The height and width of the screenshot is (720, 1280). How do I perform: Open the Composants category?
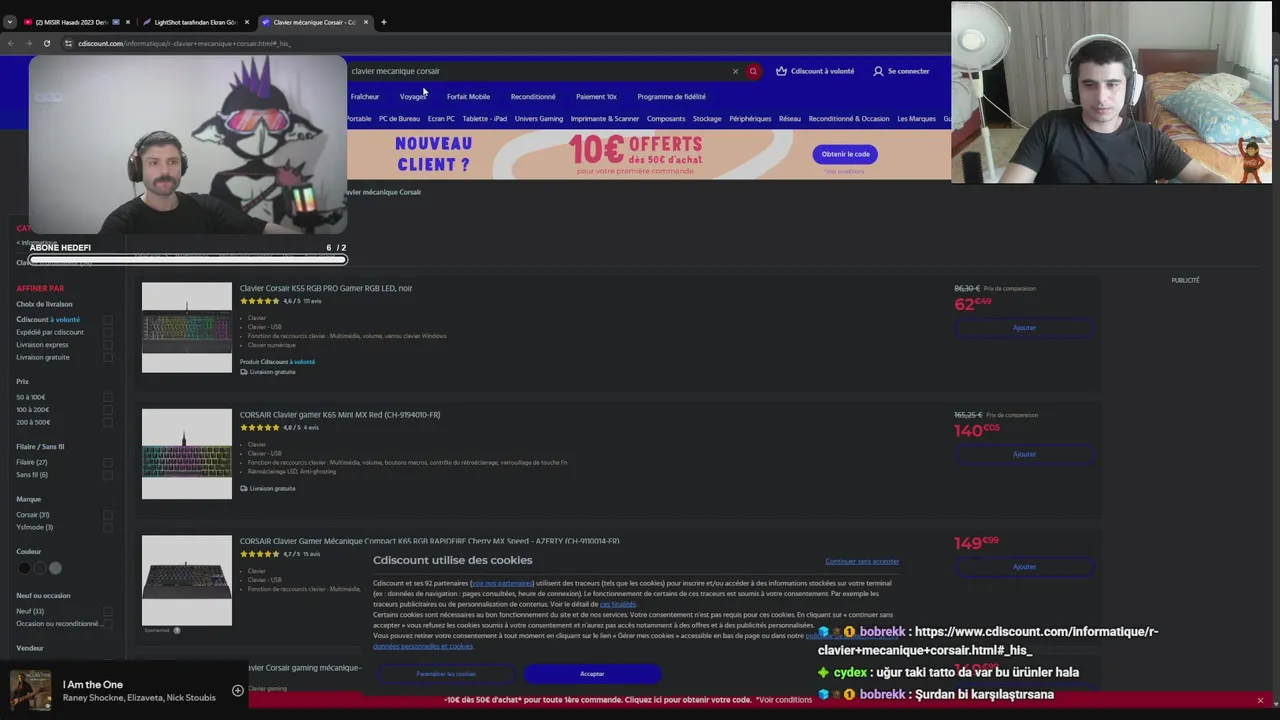[x=666, y=119]
